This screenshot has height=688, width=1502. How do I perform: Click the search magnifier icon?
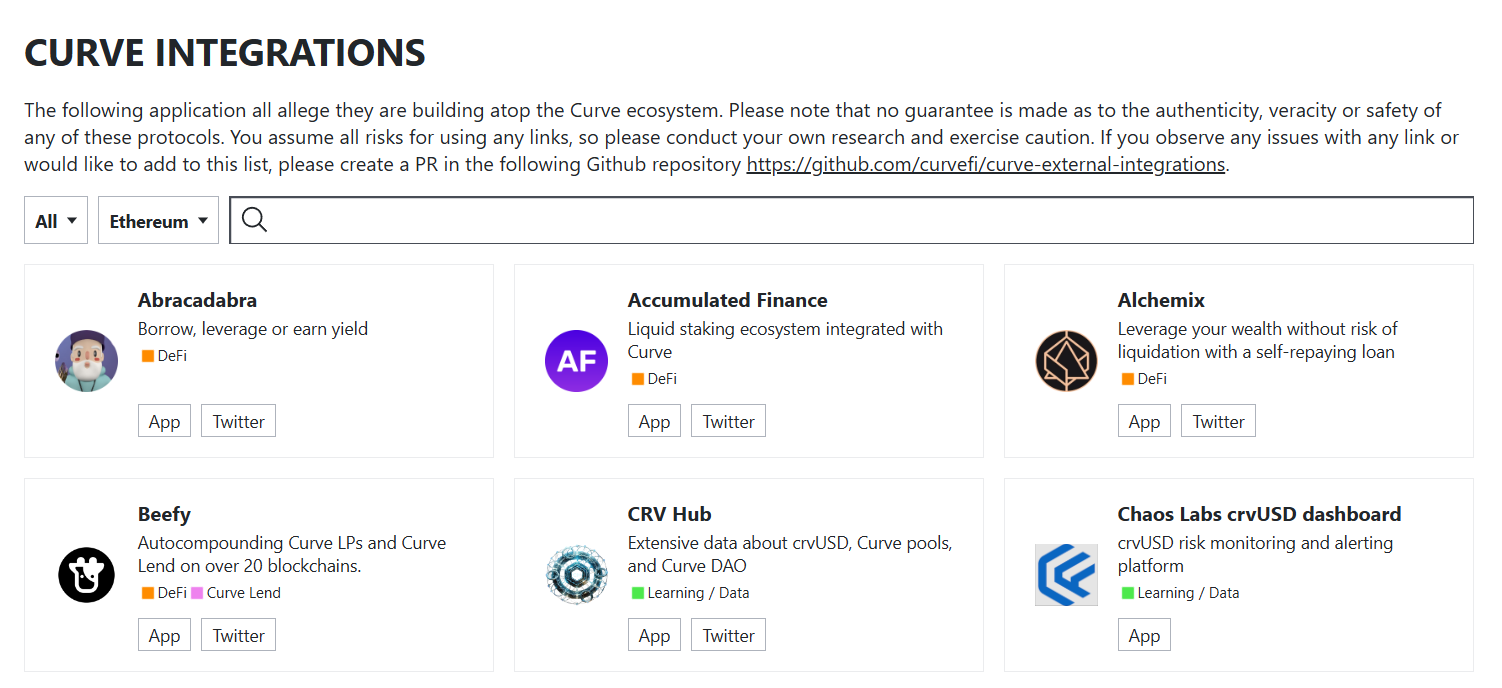coord(255,220)
